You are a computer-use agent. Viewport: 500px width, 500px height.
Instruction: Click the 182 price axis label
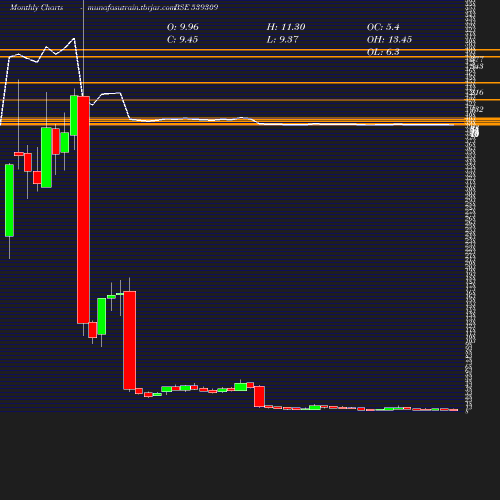click(x=477, y=109)
